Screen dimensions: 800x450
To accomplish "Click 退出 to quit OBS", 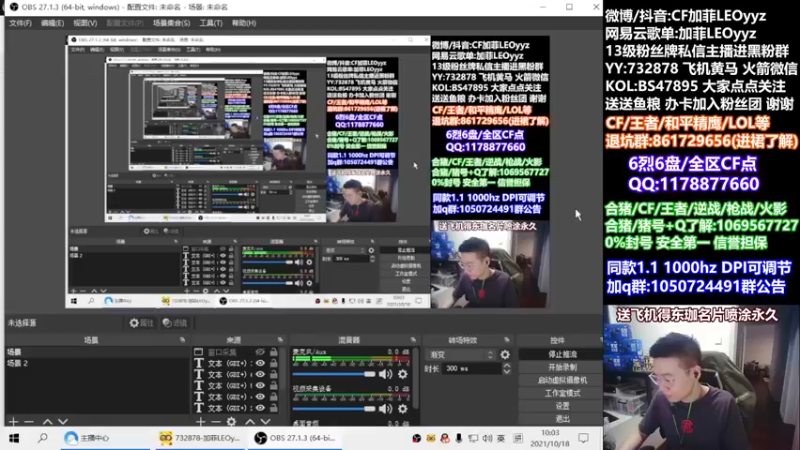I will 561,419.
